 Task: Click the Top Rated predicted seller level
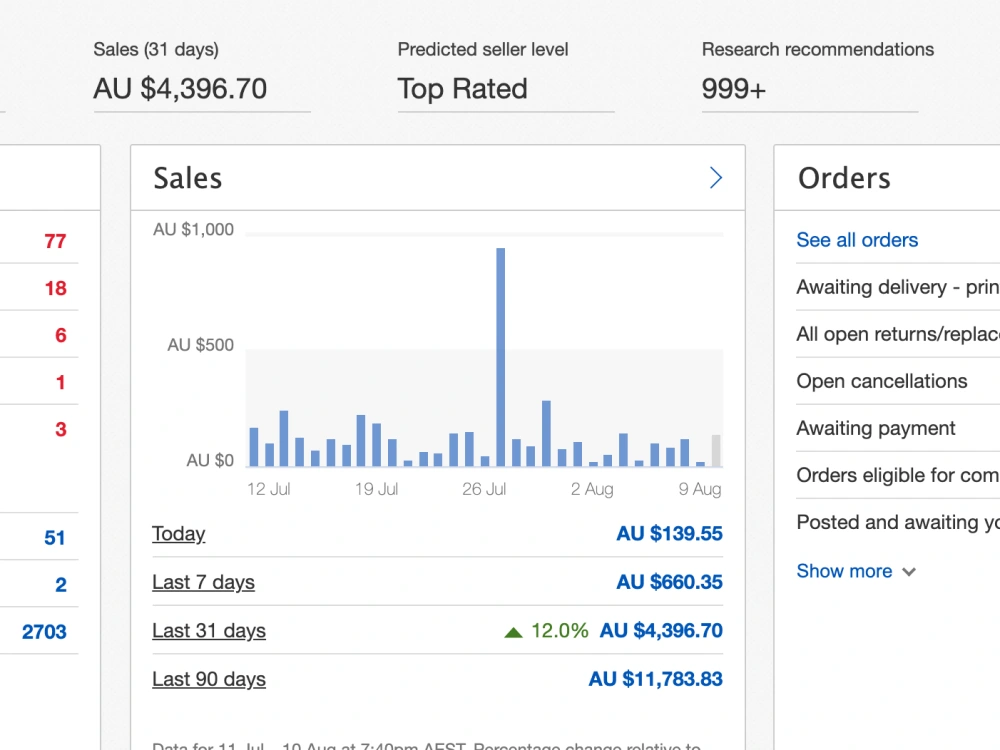pos(462,89)
